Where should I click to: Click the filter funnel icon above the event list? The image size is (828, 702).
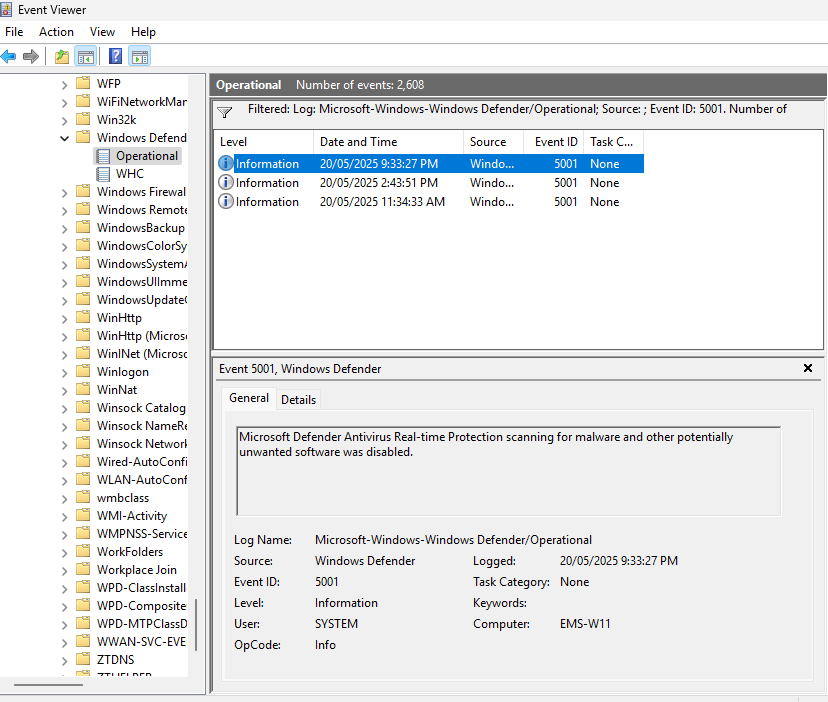click(x=225, y=112)
